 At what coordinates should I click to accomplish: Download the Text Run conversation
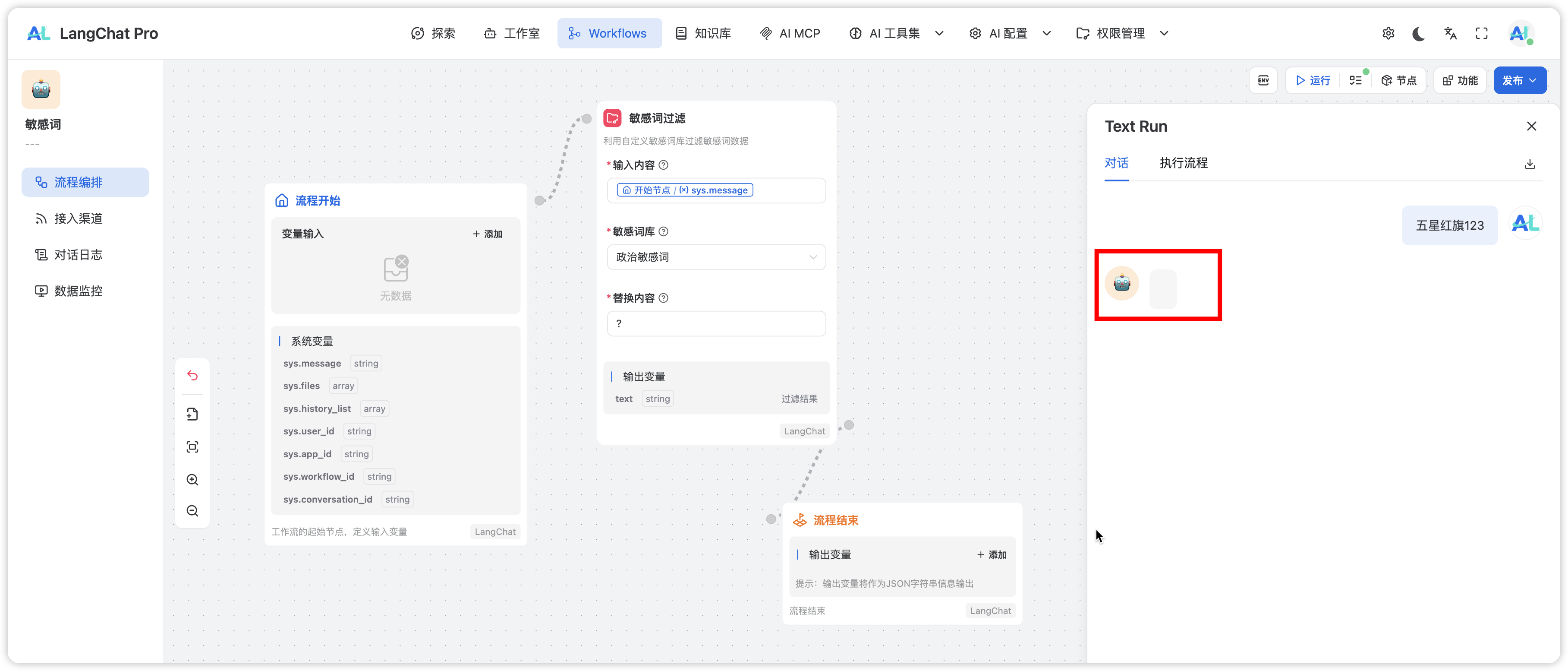1530,164
